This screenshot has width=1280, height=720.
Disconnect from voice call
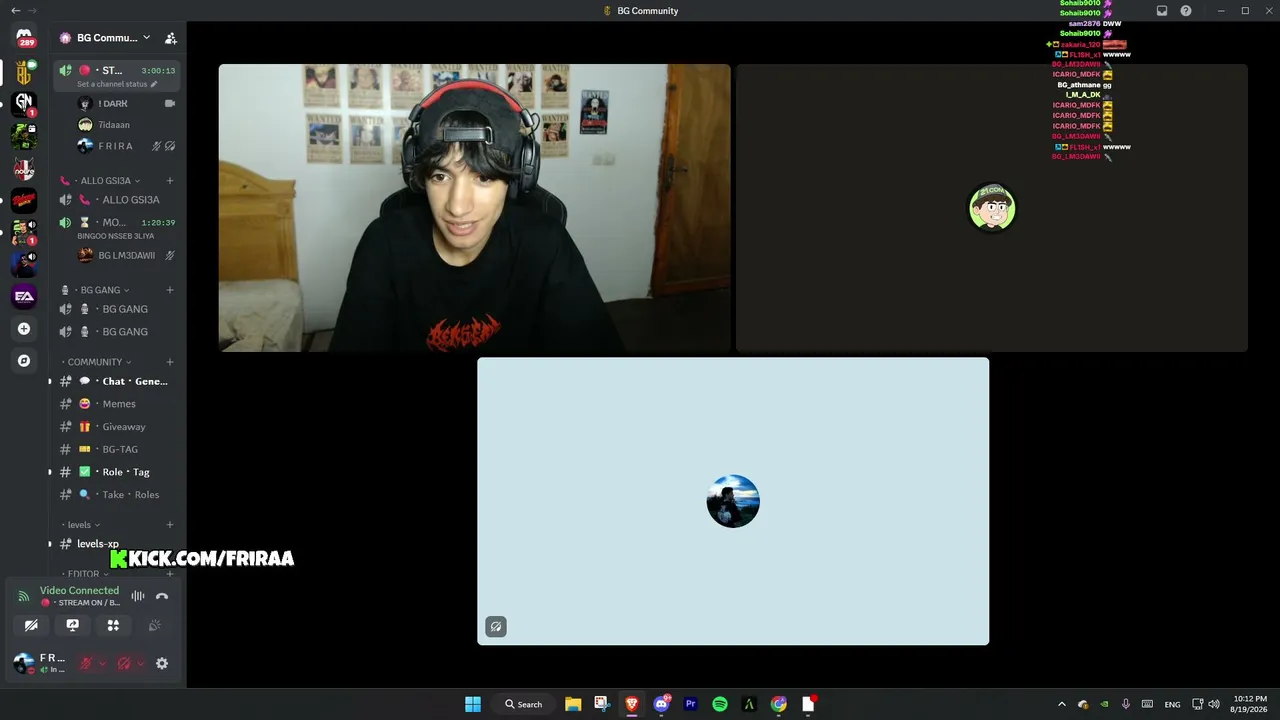point(162,596)
